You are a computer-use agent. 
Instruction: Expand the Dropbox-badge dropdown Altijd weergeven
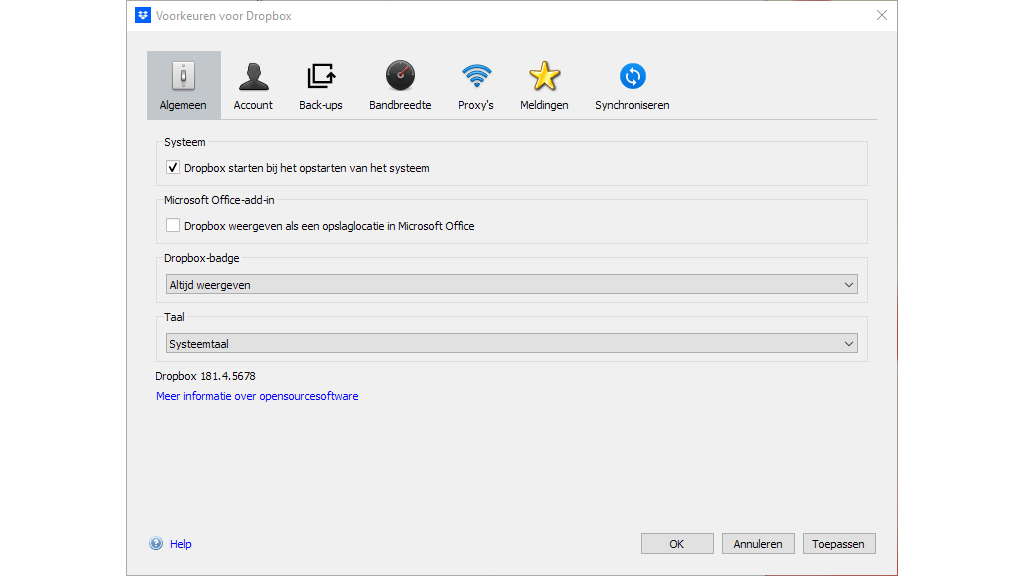511,285
